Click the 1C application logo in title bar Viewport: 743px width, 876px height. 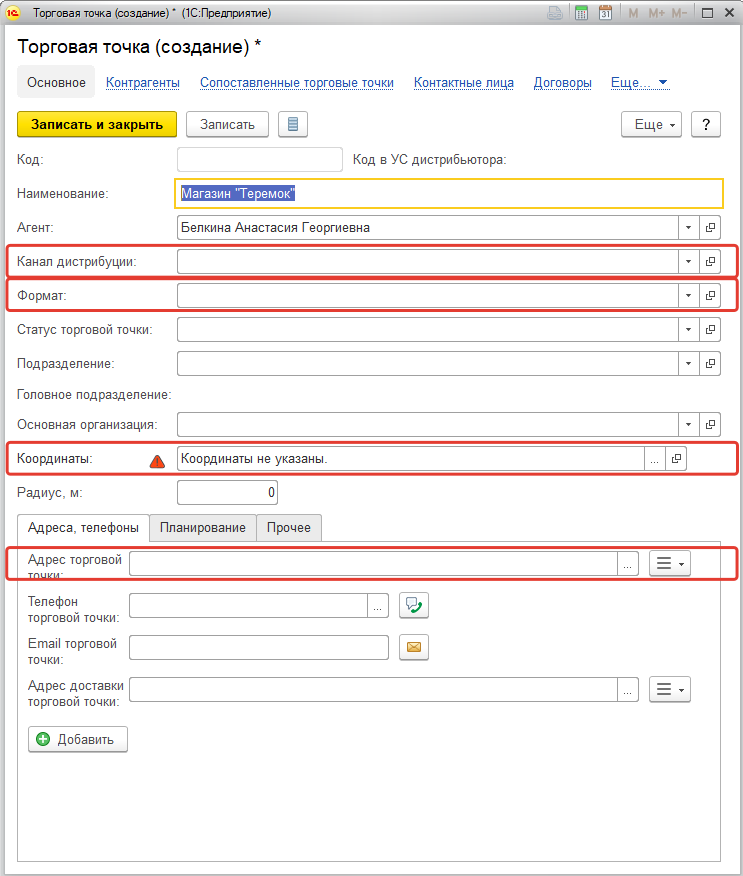(12, 13)
